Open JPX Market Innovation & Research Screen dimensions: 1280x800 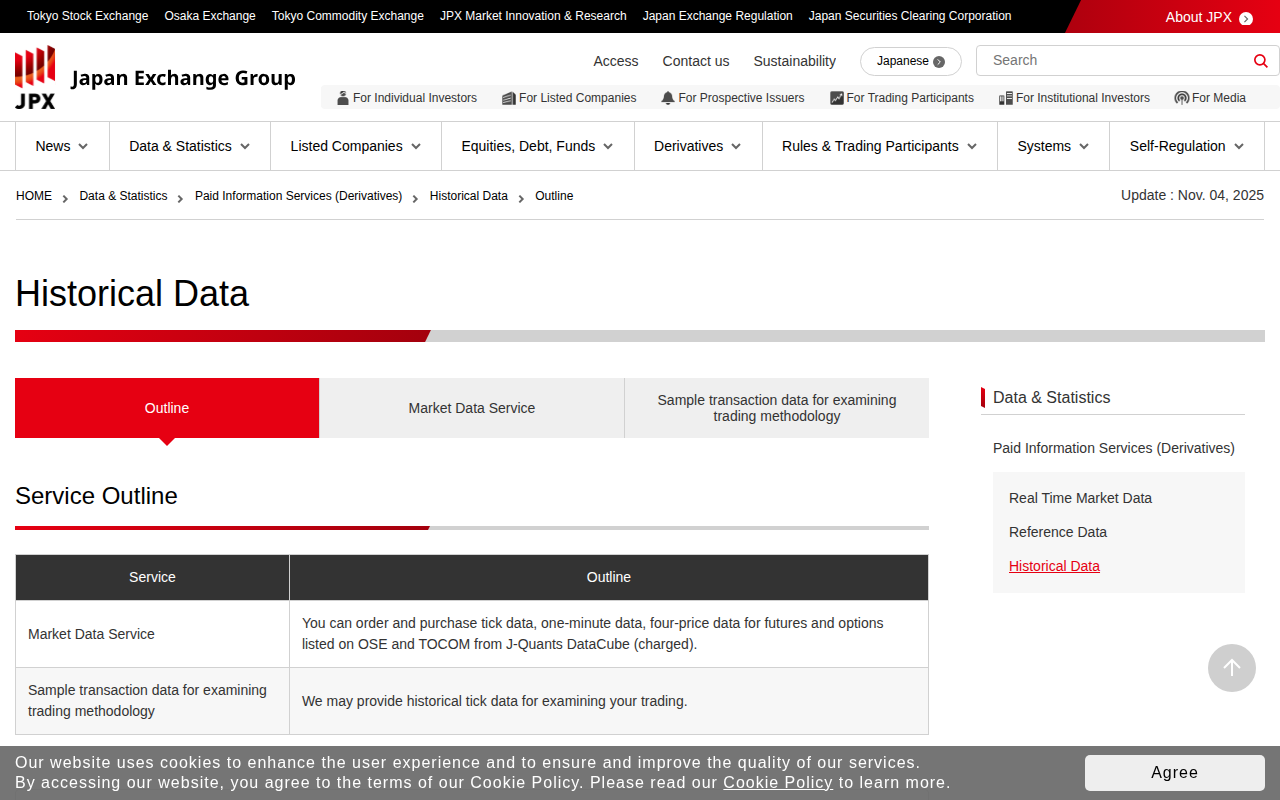[x=533, y=16]
